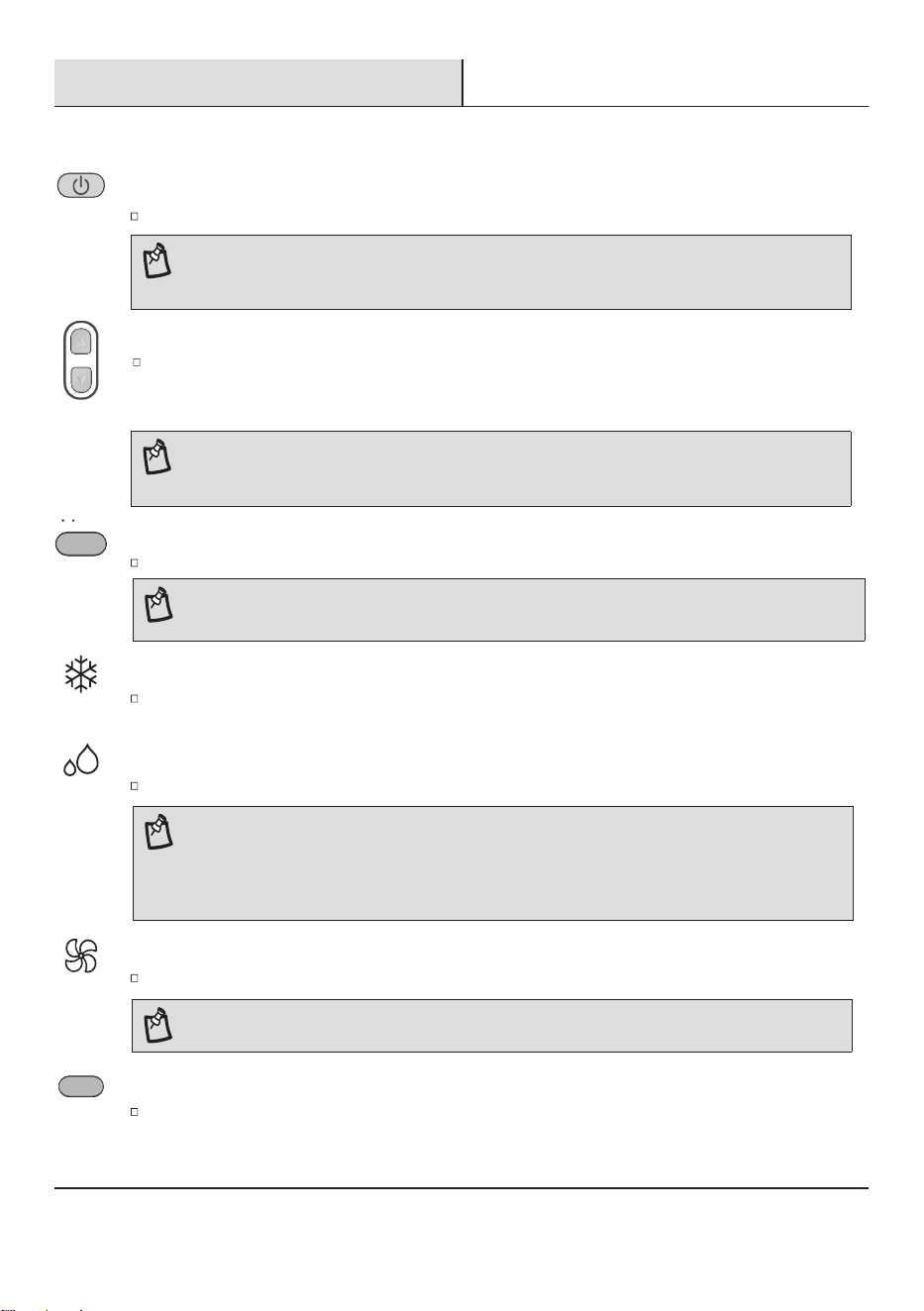Click the square bullet under the last oval button
Image resolution: width=924 pixels, height=1311 pixels.
coord(134,1112)
